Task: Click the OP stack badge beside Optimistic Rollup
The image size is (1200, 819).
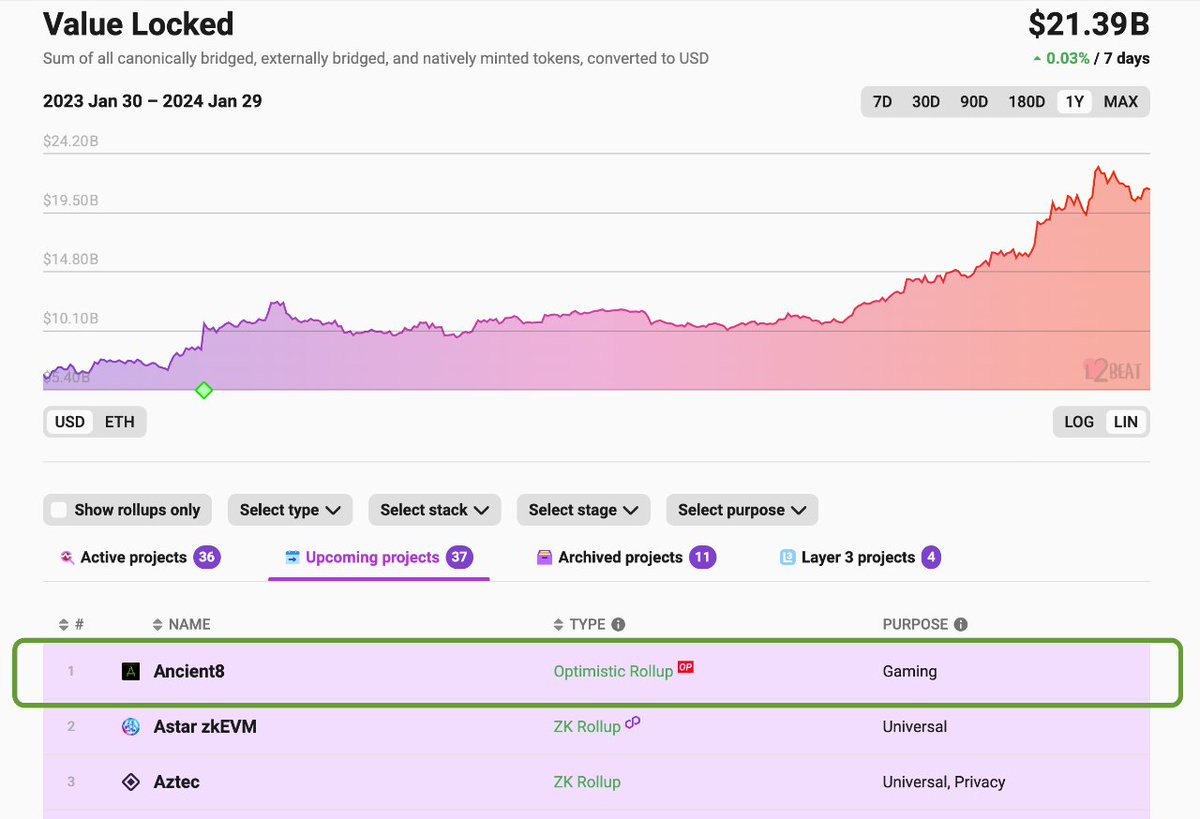Action: [686, 667]
